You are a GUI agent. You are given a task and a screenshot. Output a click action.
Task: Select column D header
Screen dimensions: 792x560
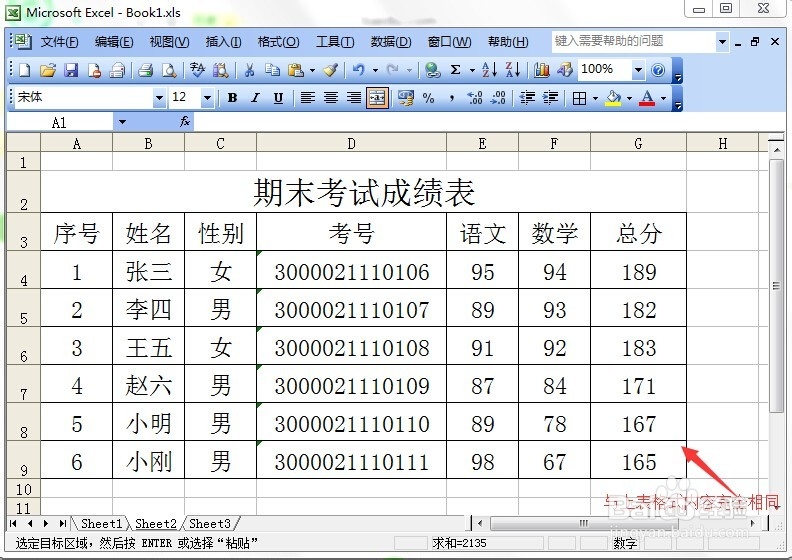point(352,144)
